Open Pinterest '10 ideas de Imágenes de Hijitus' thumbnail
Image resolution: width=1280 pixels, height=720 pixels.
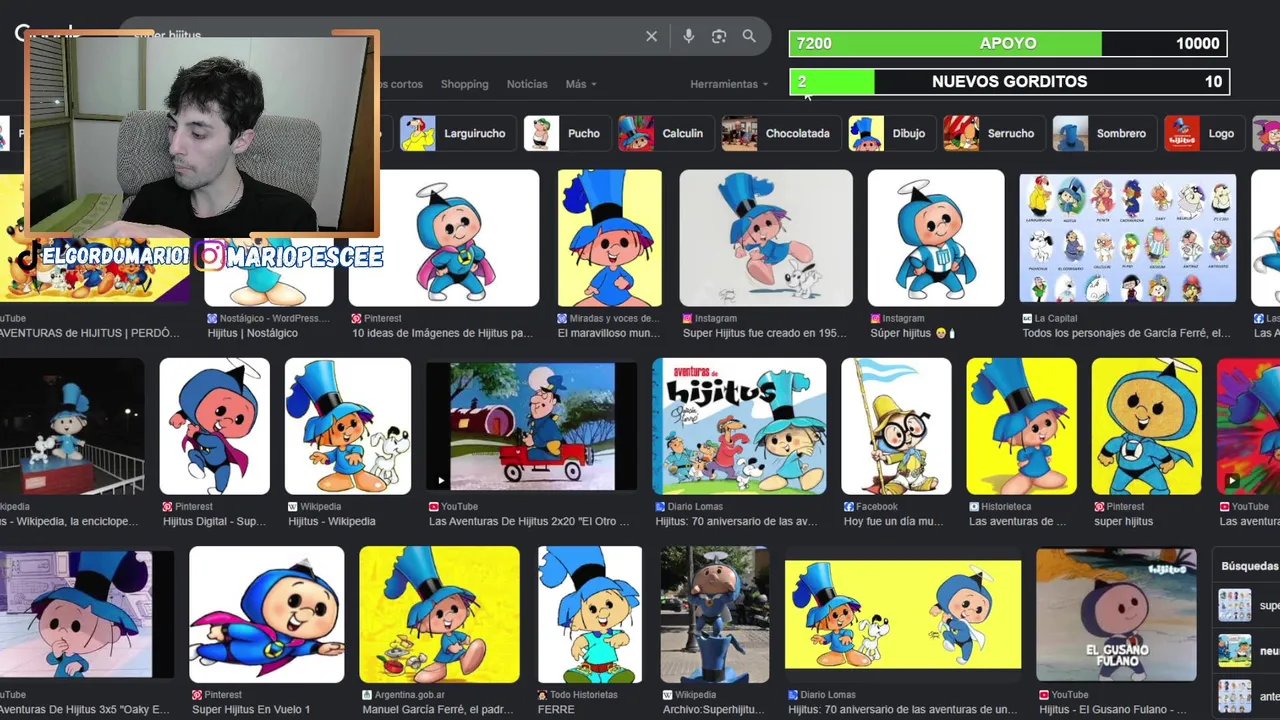pyautogui.click(x=443, y=238)
